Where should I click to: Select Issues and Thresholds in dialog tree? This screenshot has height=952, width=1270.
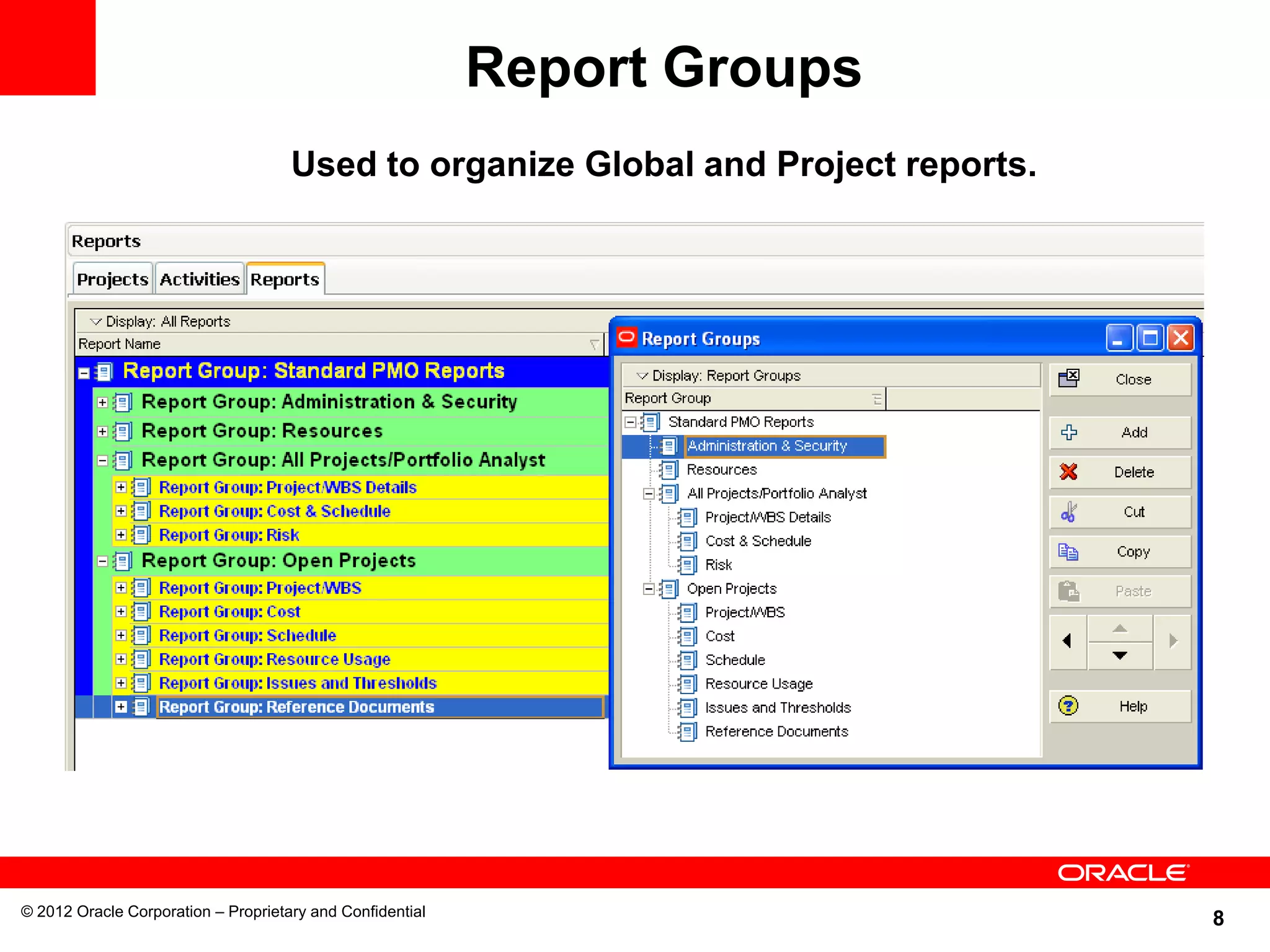tap(778, 708)
